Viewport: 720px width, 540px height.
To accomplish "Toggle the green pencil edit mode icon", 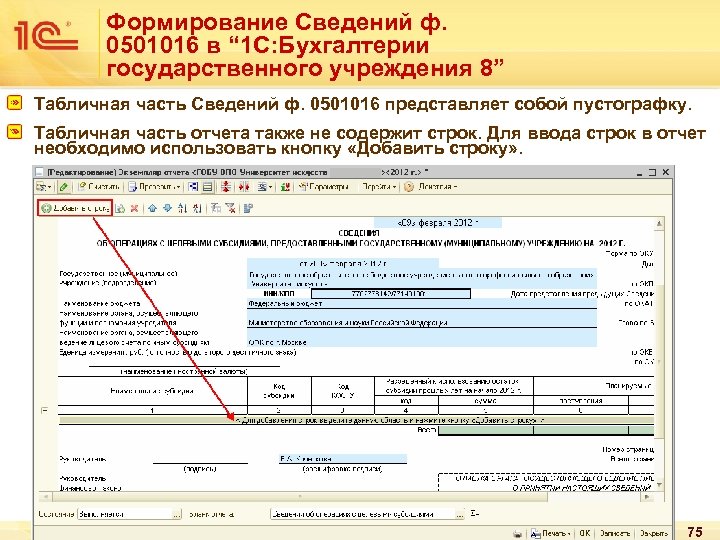I will (64, 187).
